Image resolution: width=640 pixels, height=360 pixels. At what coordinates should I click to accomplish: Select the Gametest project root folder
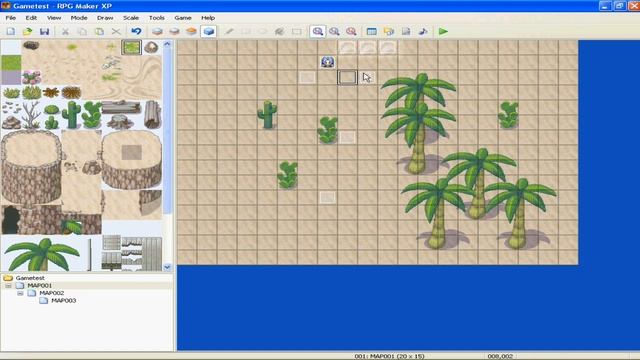click(x=30, y=278)
